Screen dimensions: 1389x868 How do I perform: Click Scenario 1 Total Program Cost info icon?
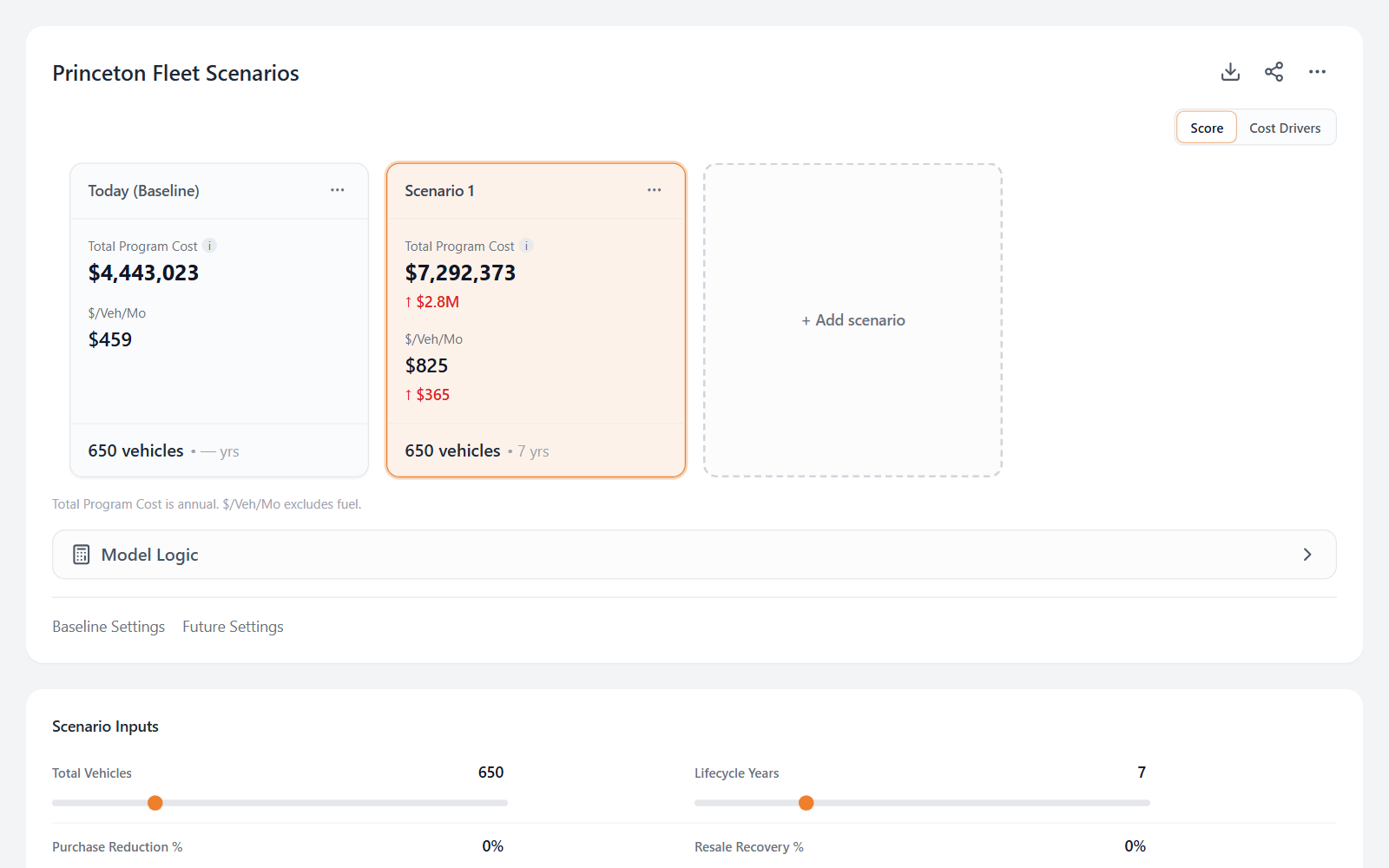[526, 246]
